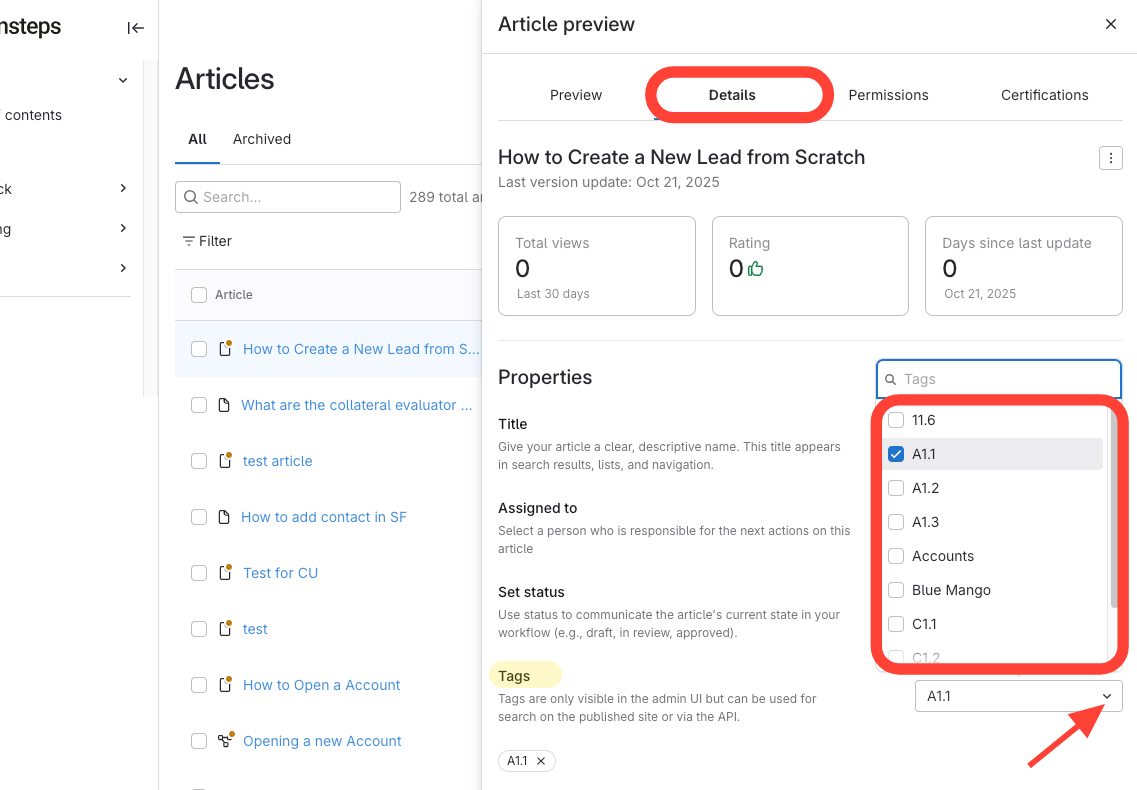Uncheck the A1.1 tag checkbox
Screen dimensions: 1137x790
click(896, 454)
